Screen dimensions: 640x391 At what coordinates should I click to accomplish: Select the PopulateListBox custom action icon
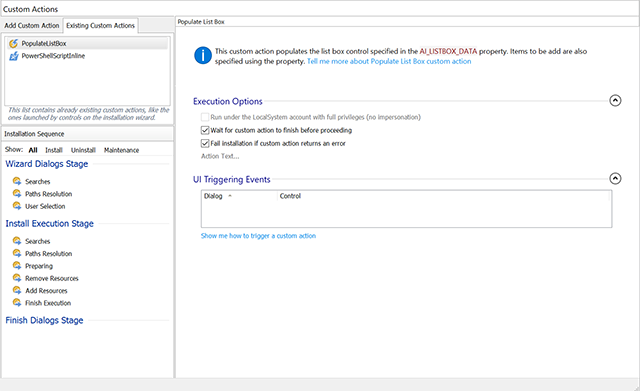pyautogui.click(x=13, y=43)
